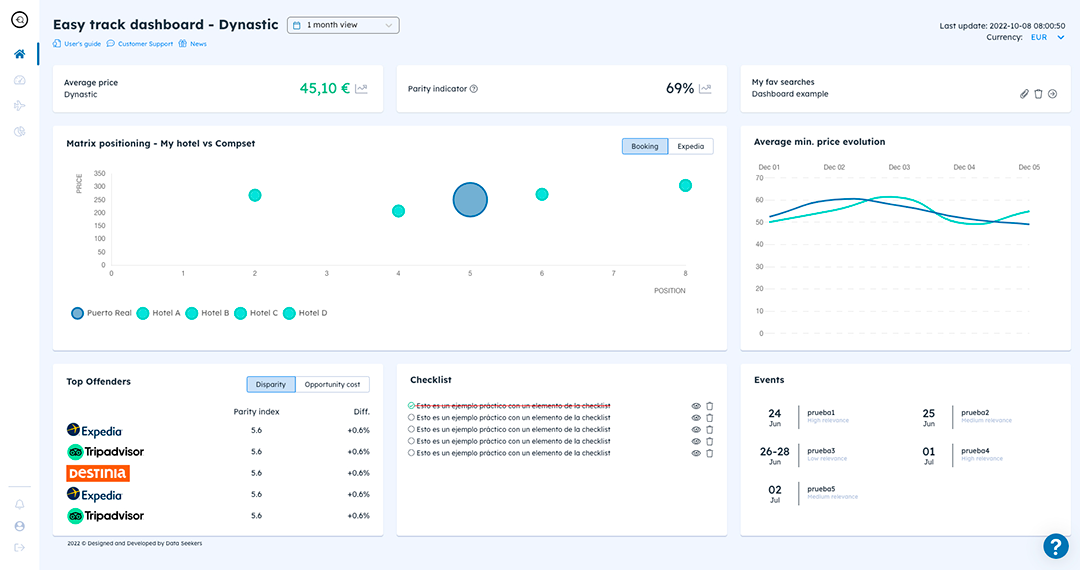Open the user profile icon in sidebar
The height and width of the screenshot is (570, 1080).
point(19,526)
